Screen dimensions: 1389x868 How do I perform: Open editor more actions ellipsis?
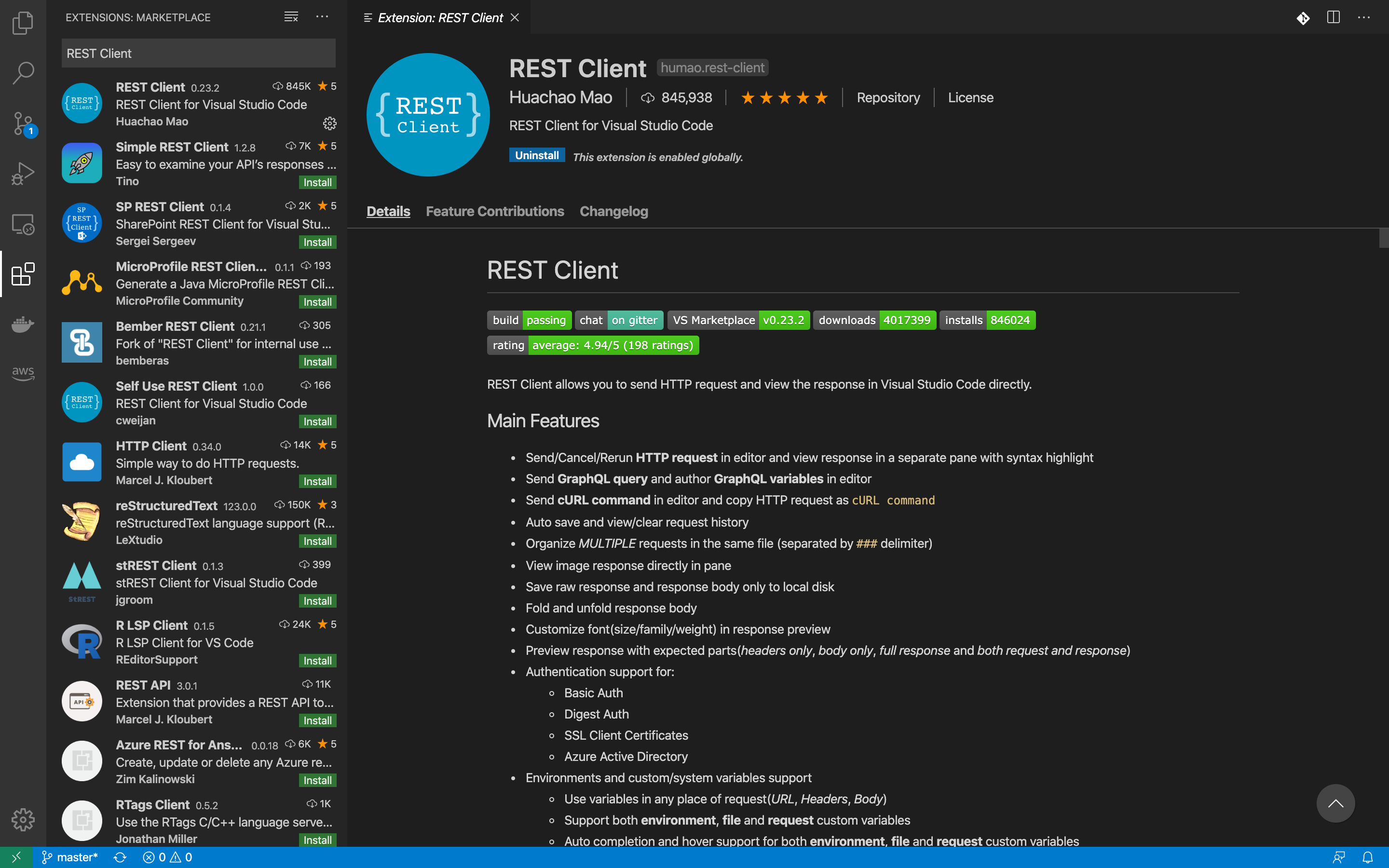[x=1364, y=17]
